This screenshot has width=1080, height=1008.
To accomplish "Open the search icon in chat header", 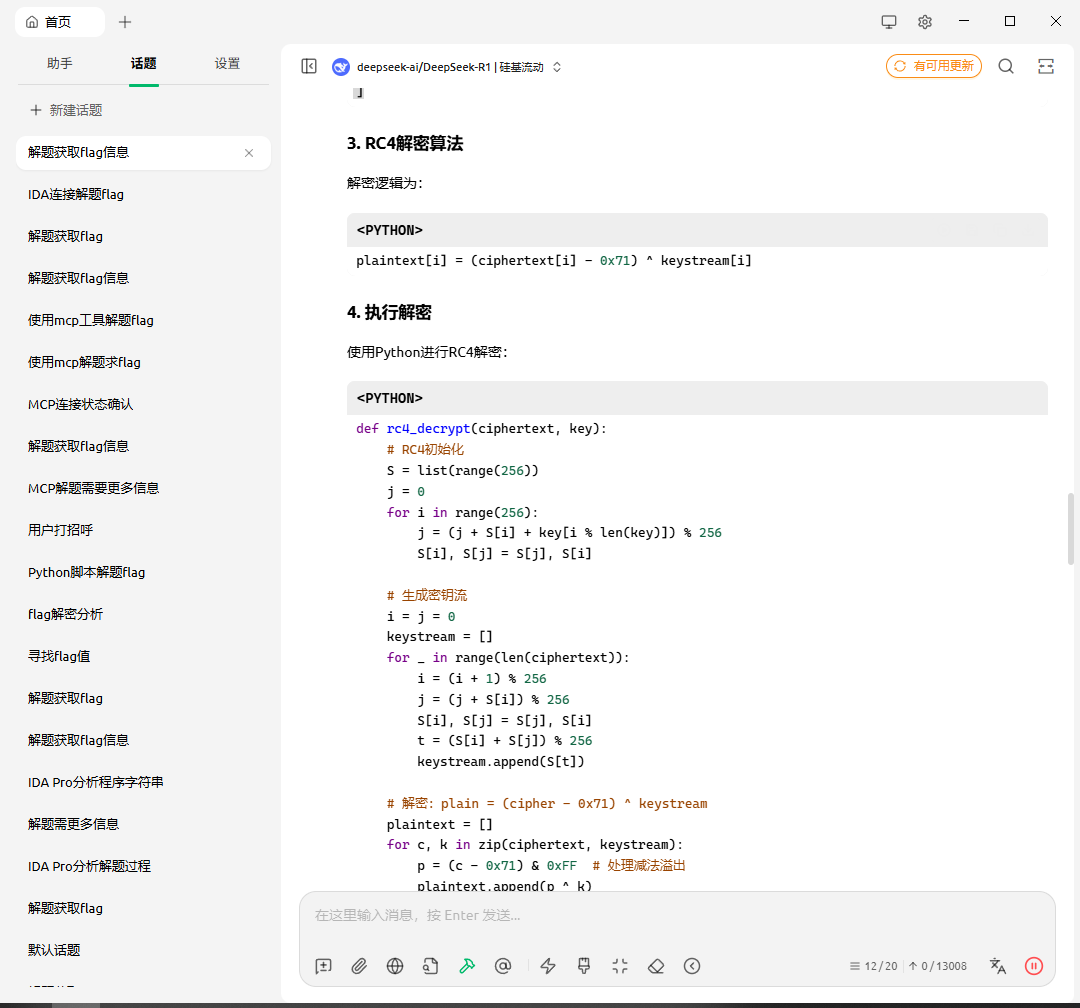I will [1006, 66].
